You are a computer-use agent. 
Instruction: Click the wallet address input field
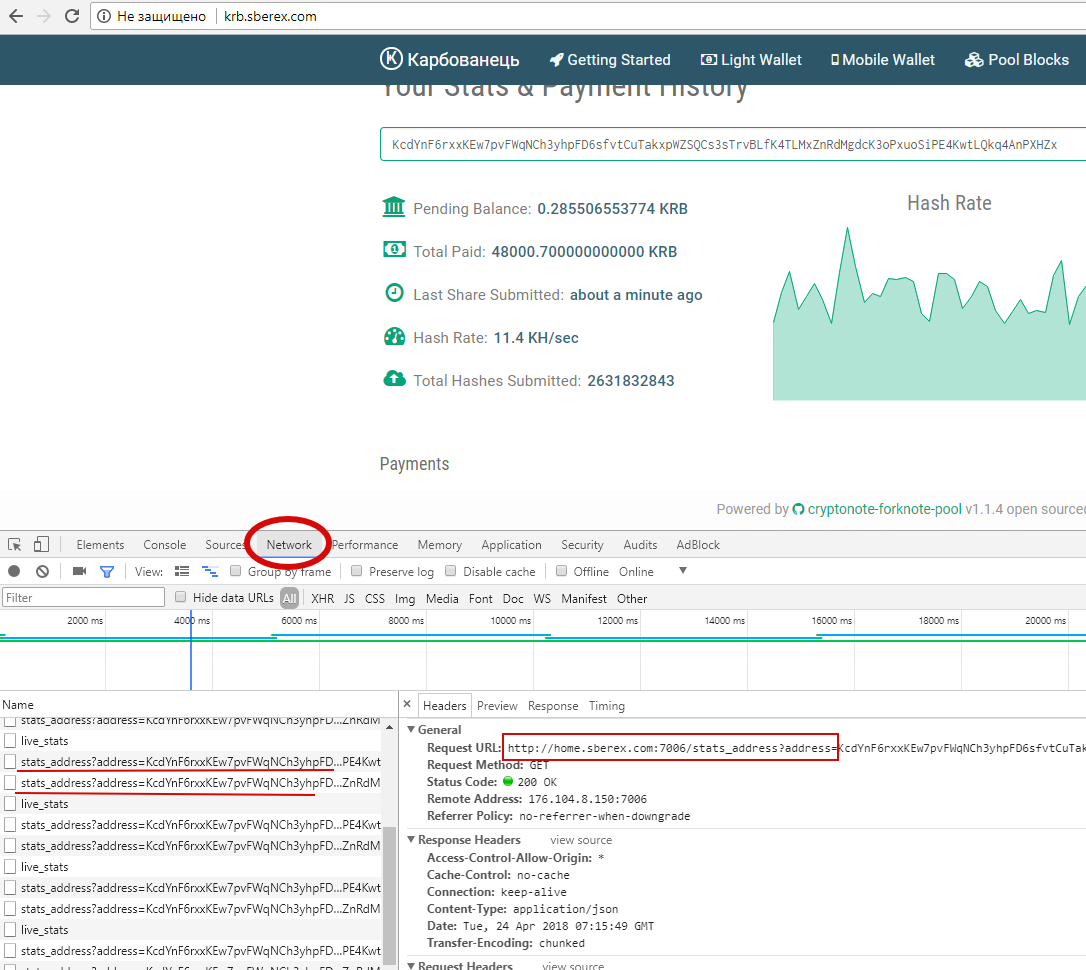point(732,144)
